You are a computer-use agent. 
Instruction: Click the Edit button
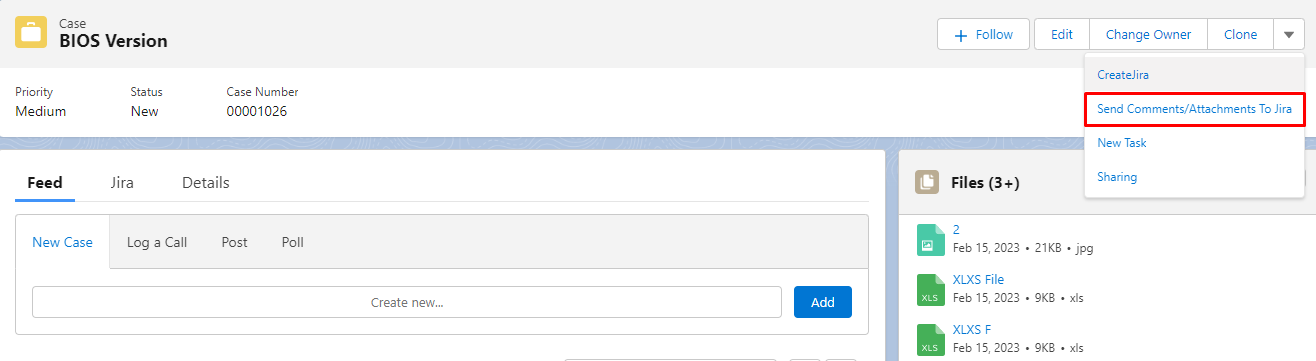click(1062, 34)
